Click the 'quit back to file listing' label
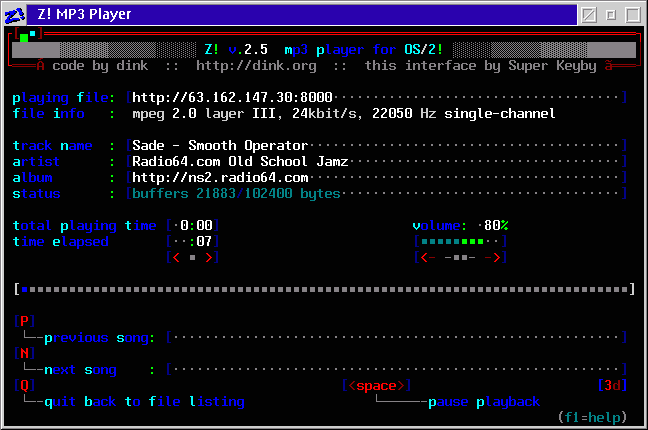Screen dimensions: 648x430 coord(144,401)
